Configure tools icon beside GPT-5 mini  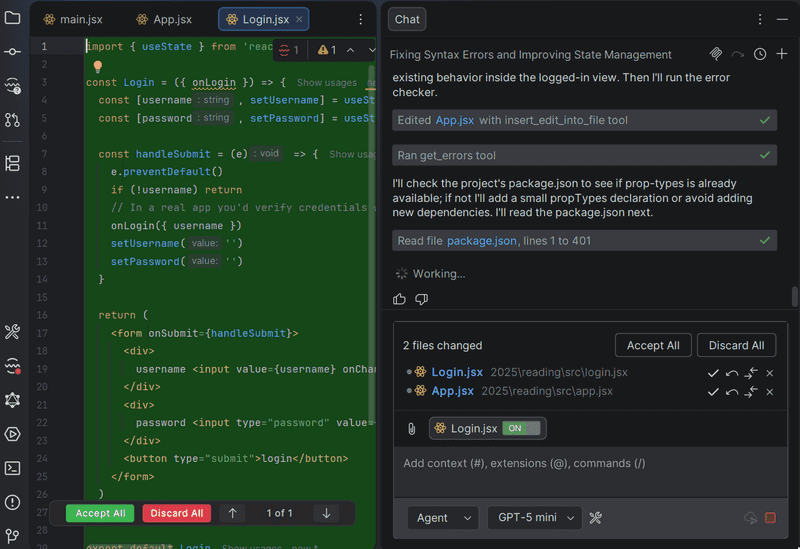595,518
